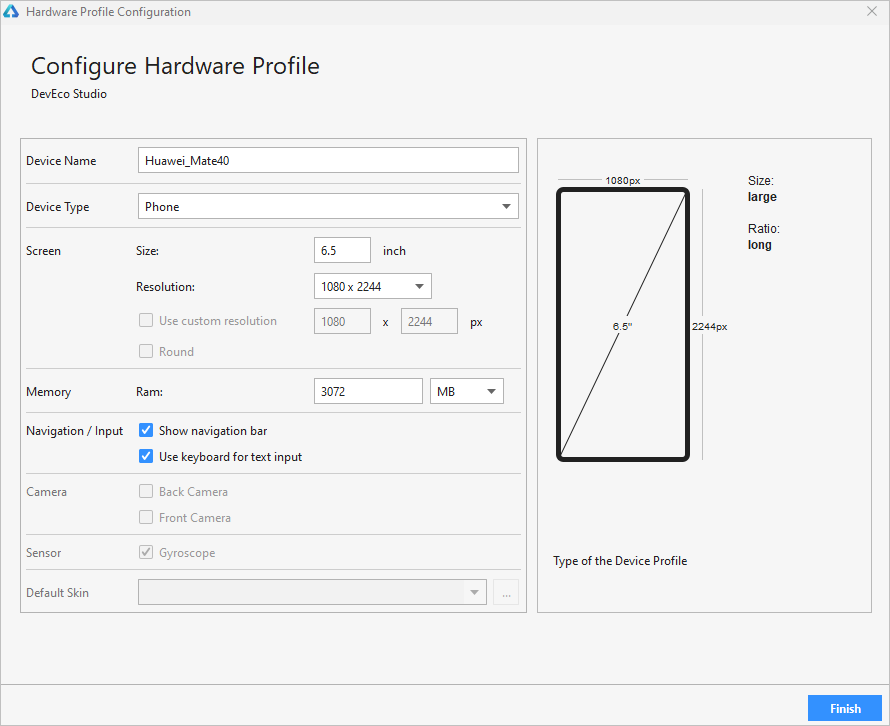Viewport: 890px width, 726px height.
Task: Disable Use keyboard for text input
Action: coord(146,457)
